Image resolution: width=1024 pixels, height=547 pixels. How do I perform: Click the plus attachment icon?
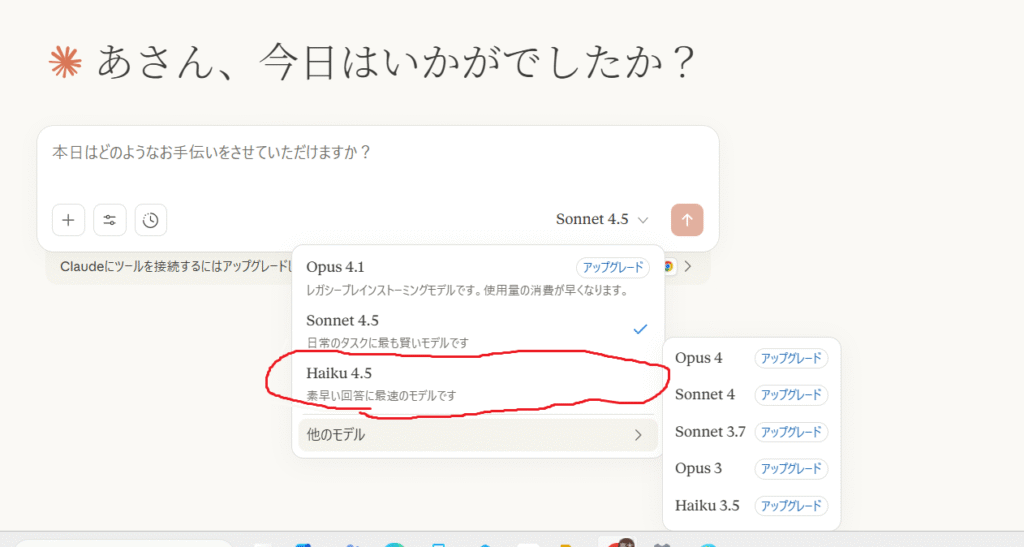tap(67, 220)
